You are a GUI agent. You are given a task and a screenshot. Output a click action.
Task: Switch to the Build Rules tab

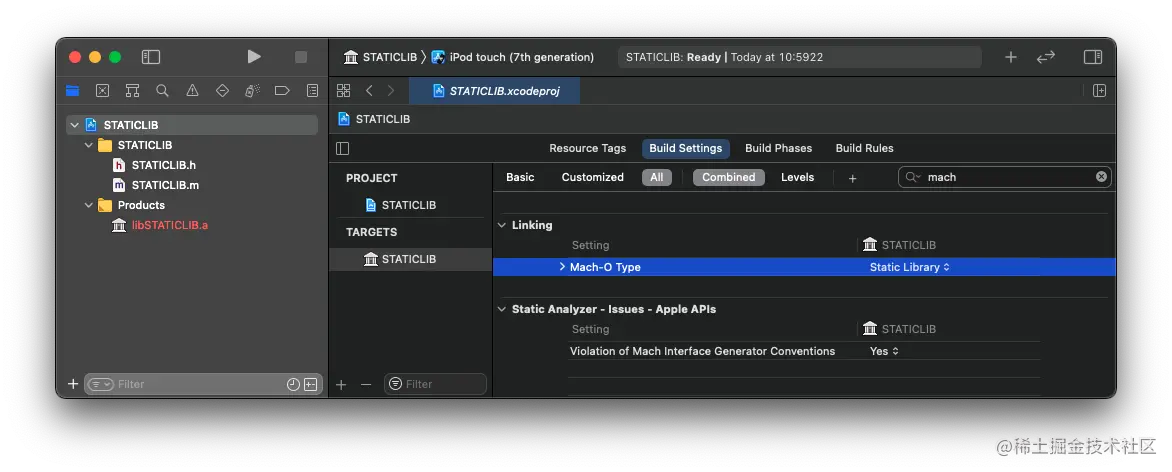pos(864,148)
